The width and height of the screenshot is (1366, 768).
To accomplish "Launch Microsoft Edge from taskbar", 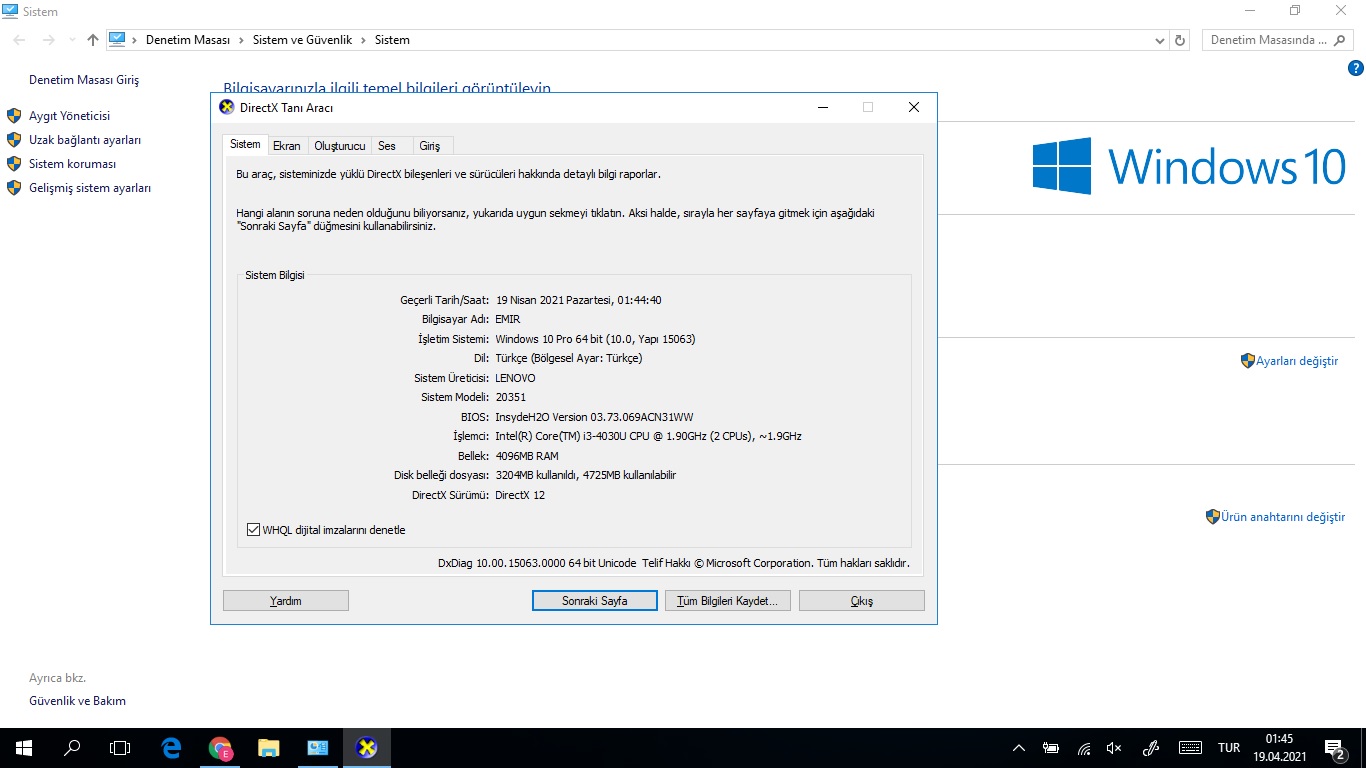I will pyautogui.click(x=172, y=747).
